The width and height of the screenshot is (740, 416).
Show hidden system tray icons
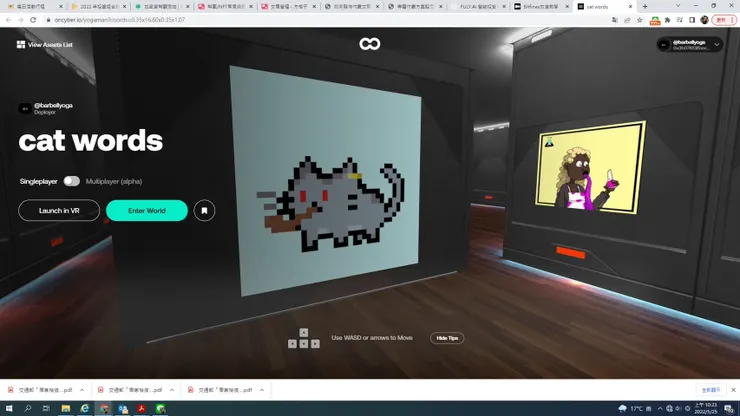tap(660, 408)
